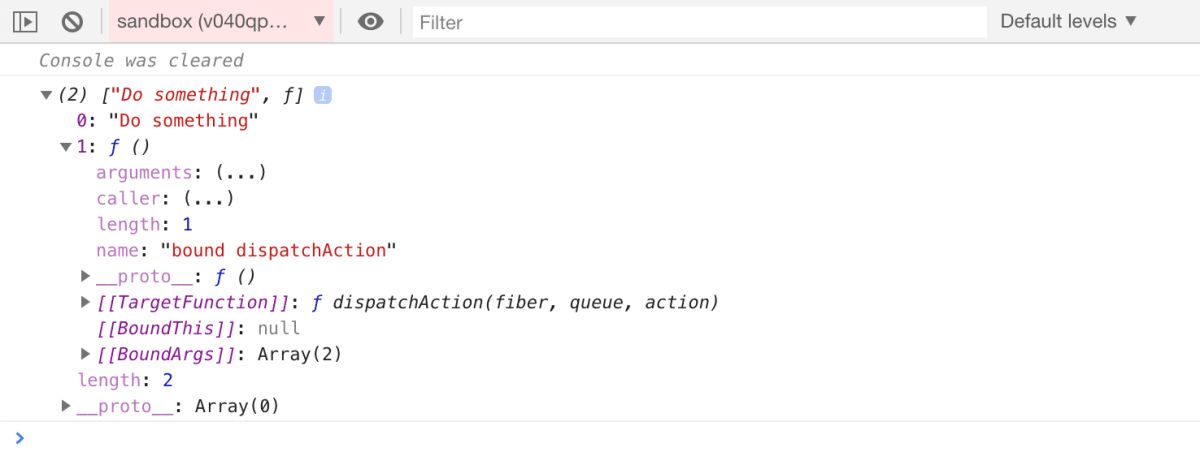Clear the console output

(72, 21)
